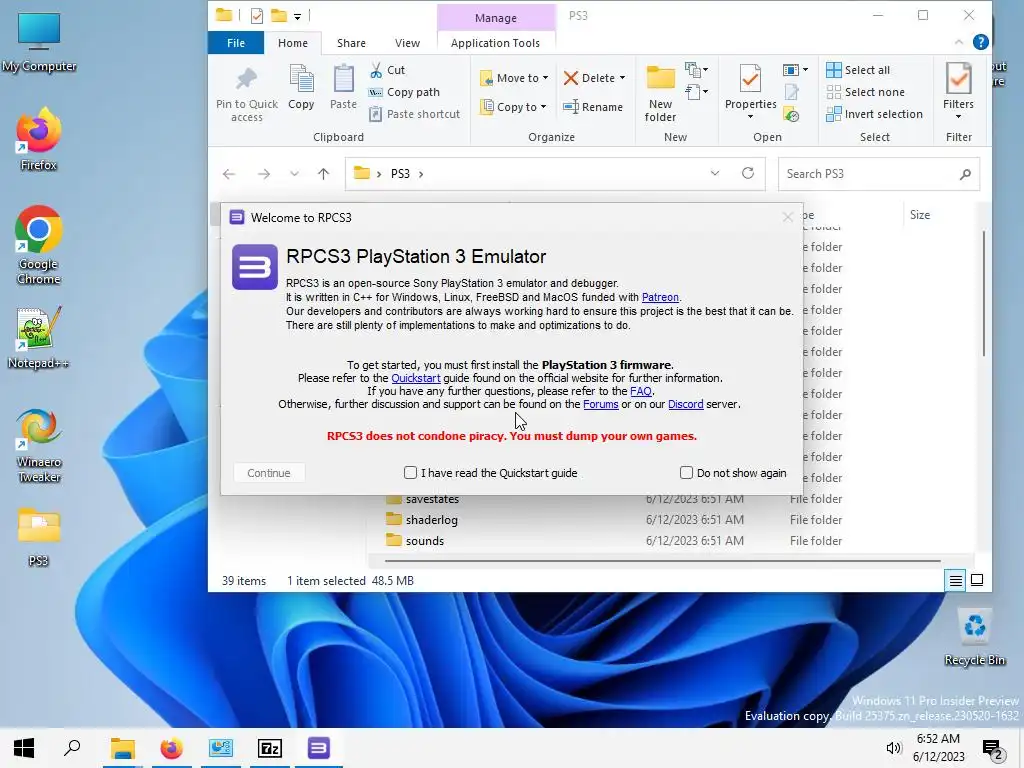Open the Application Tools tab
Viewport: 1024px width, 768px height.
495,42
